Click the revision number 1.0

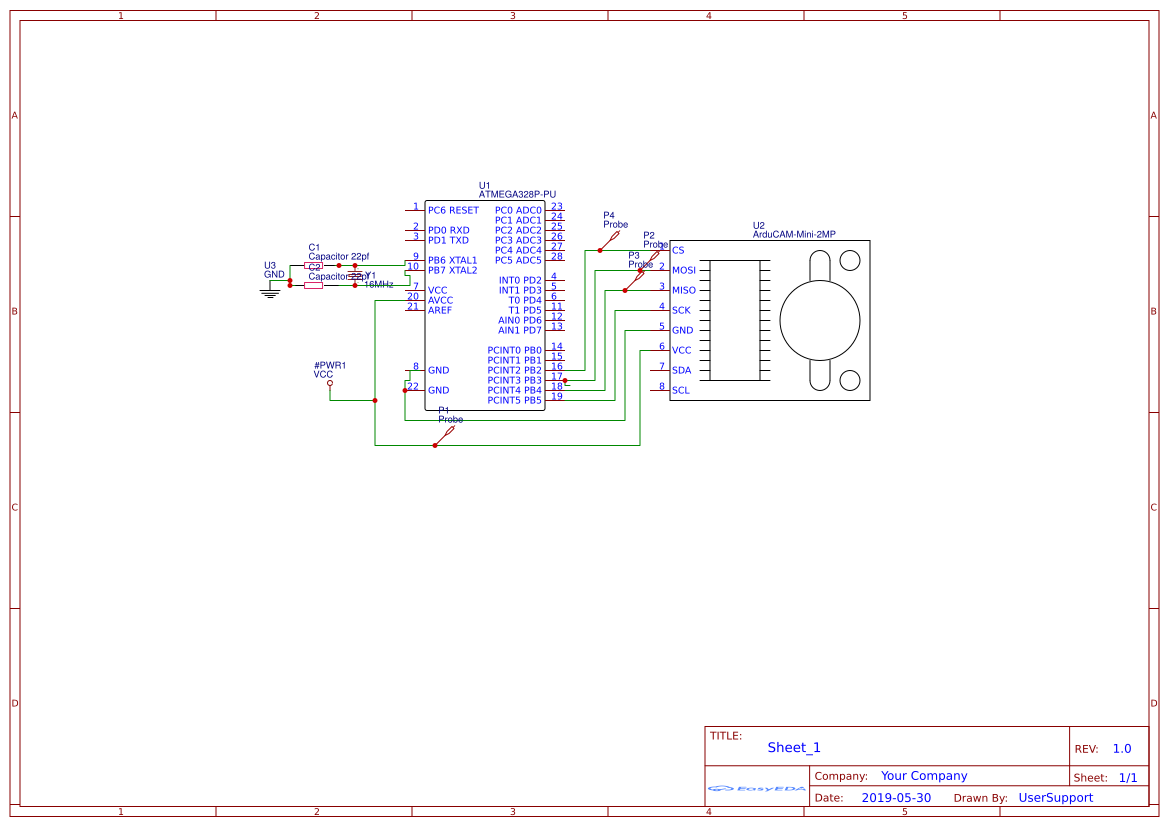click(1121, 747)
